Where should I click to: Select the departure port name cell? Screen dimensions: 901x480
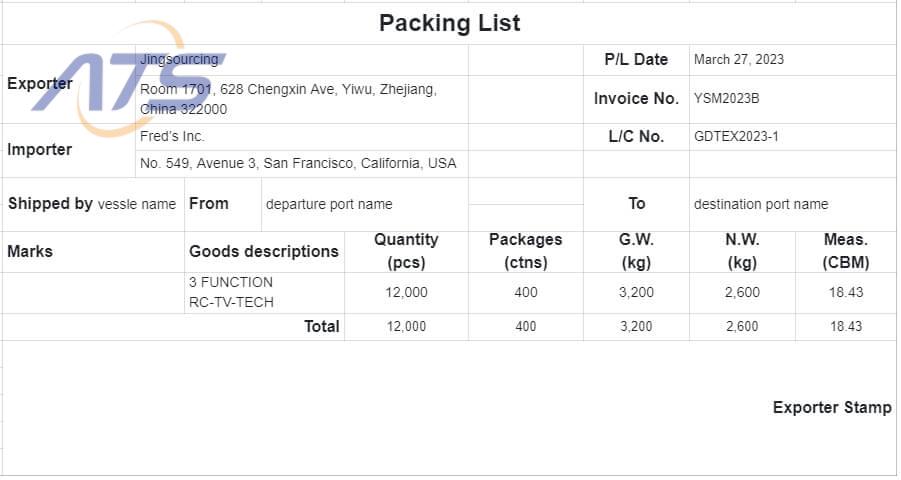point(365,204)
